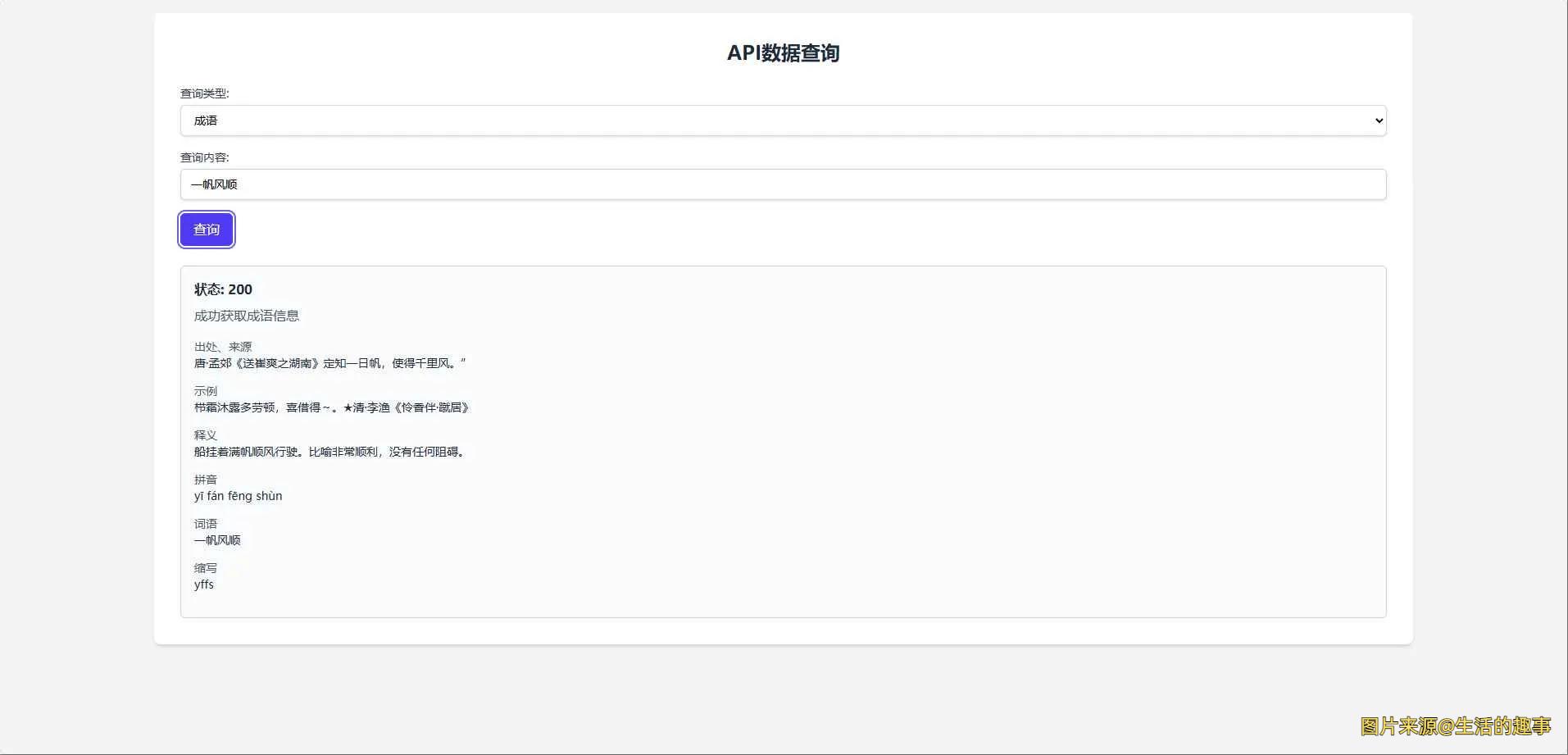Click the 词语 section heading

[206, 523]
